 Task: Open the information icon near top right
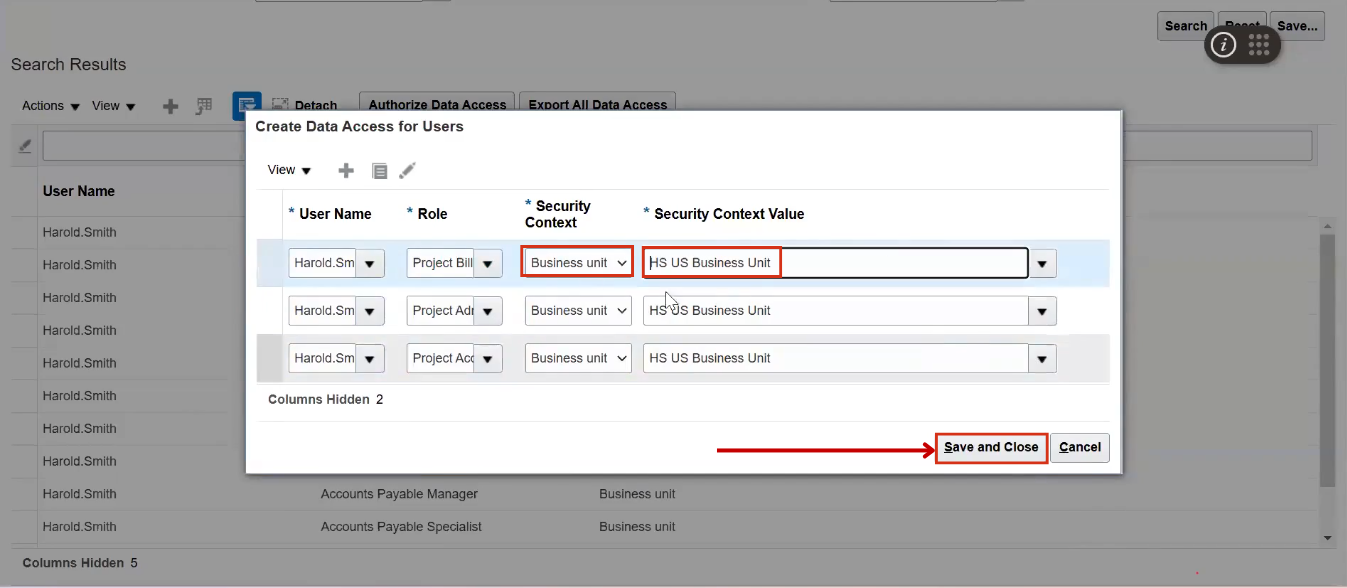[1222, 44]
